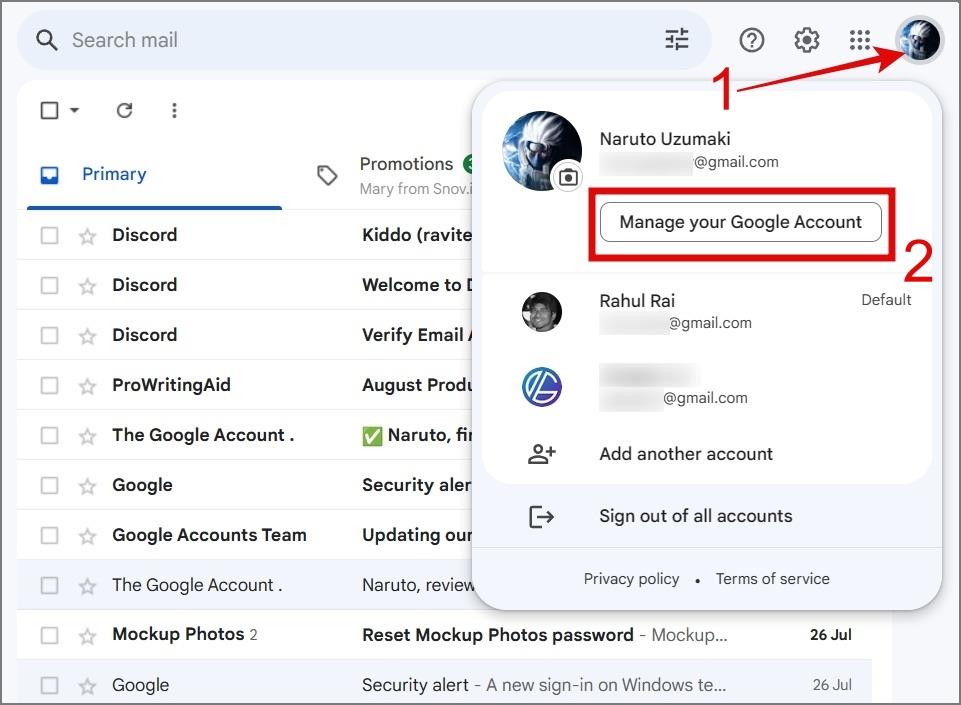961x705 pixels.
Task: Click the Default label beside Rahul Rai
Action: 886,300
